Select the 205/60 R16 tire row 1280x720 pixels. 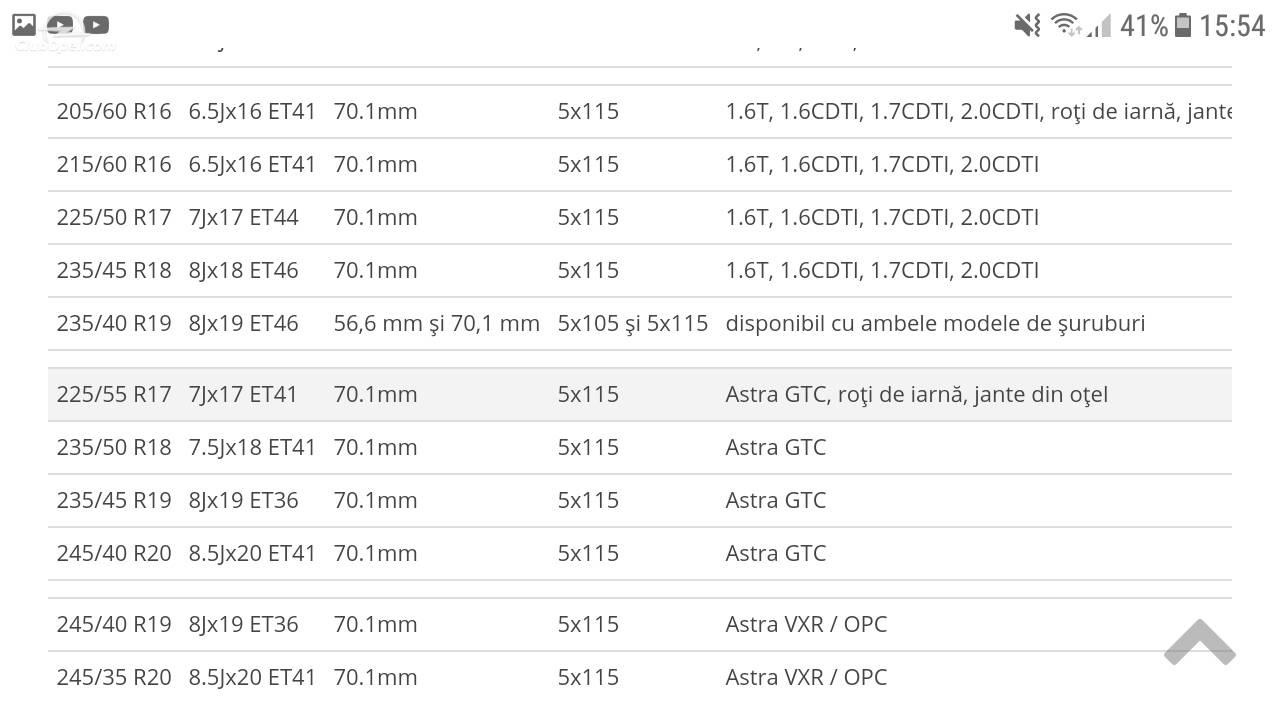click(640, 111)
